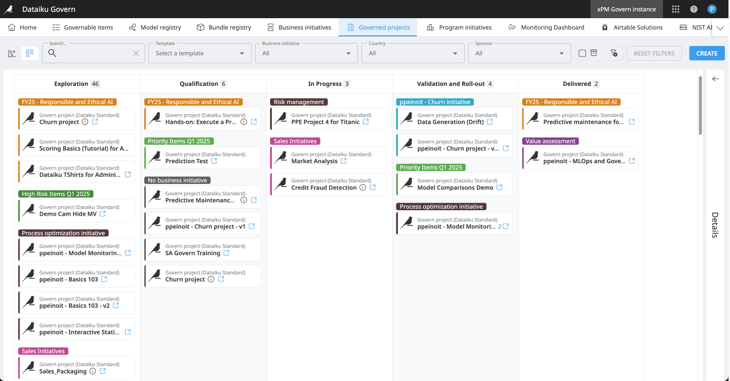730x381 pixels.
Task: Open the Monitoring Dashboard tab
Action: [546, 27]
